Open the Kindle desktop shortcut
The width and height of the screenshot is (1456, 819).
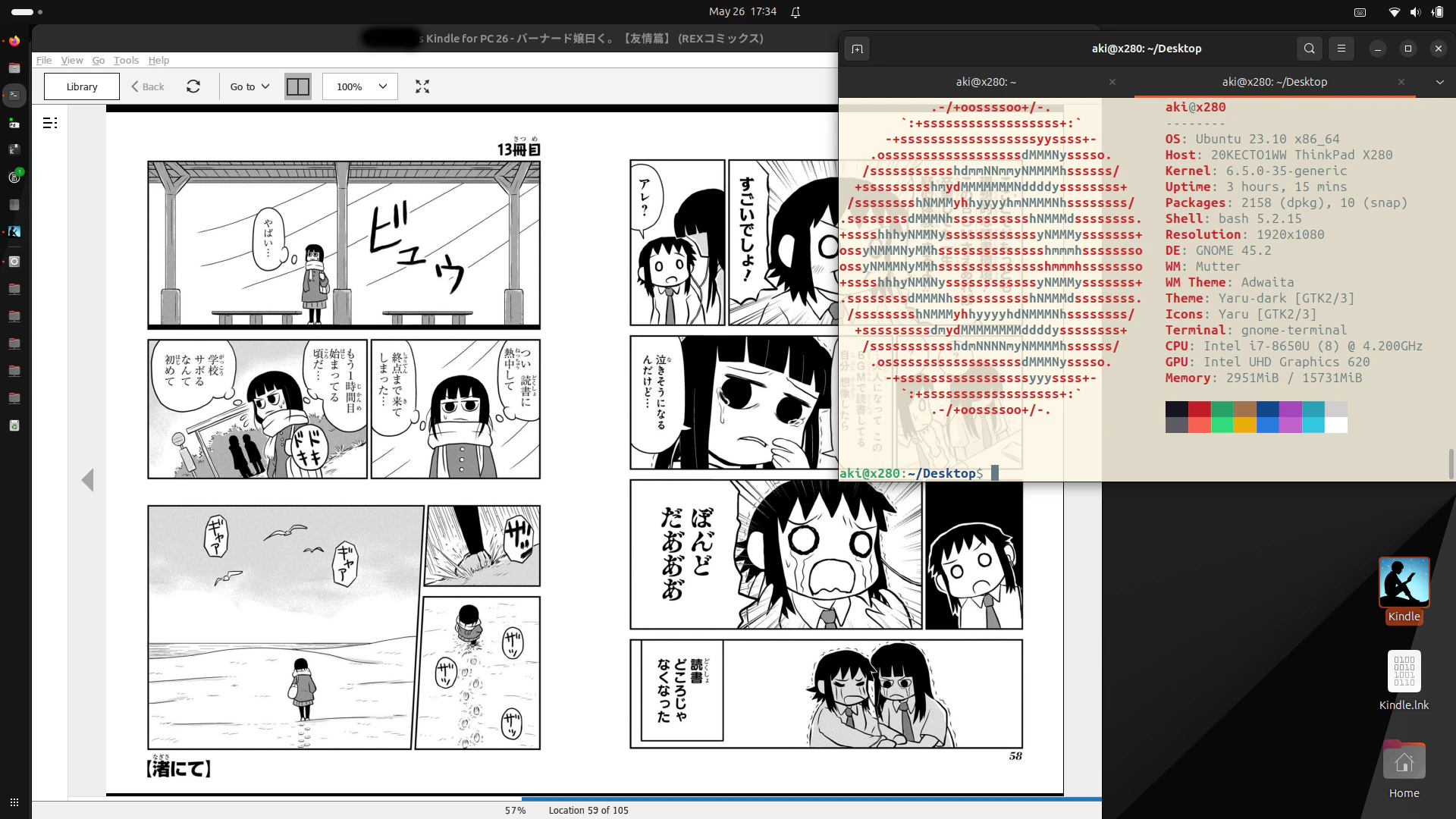coord(1404,591)
